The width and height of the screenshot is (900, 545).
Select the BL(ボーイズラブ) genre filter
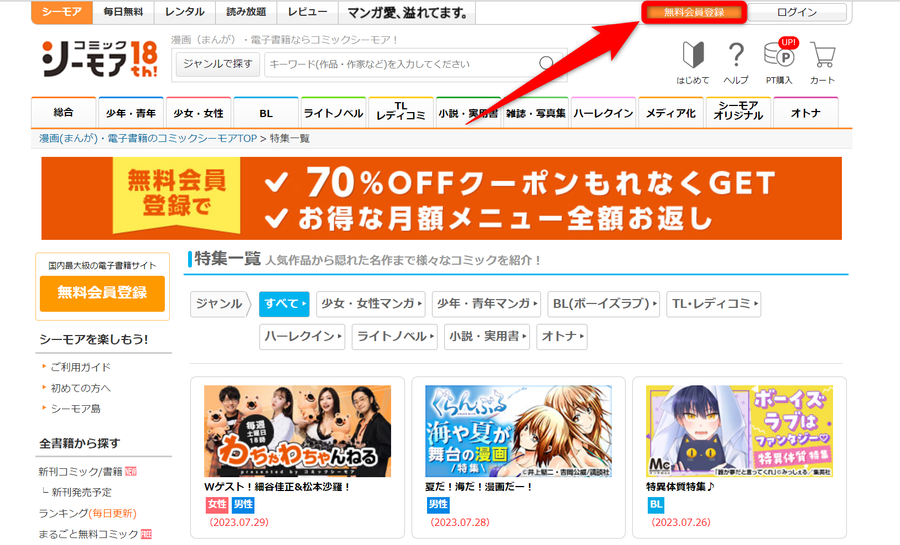(x=603, y=303)
